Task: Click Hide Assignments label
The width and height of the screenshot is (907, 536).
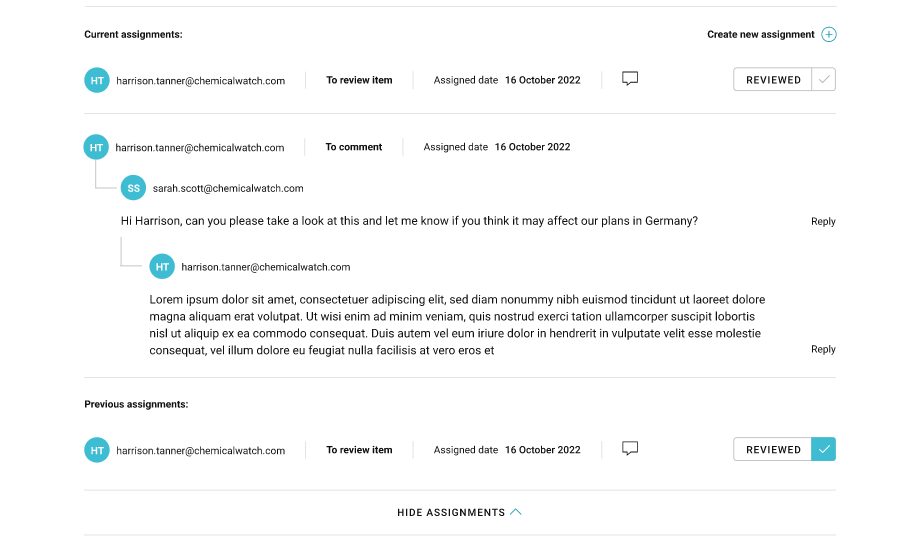Action: tap(451, 513)
